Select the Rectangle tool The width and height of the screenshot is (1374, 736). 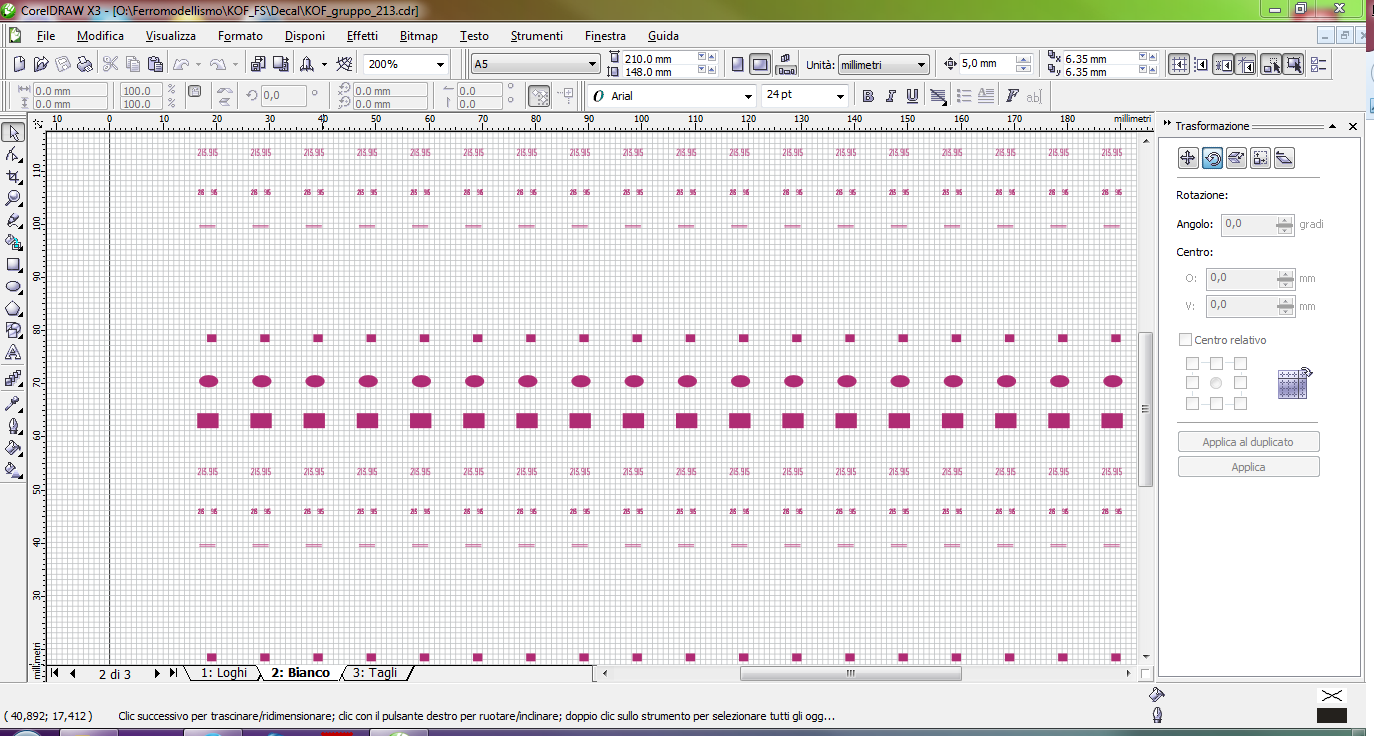13,265
